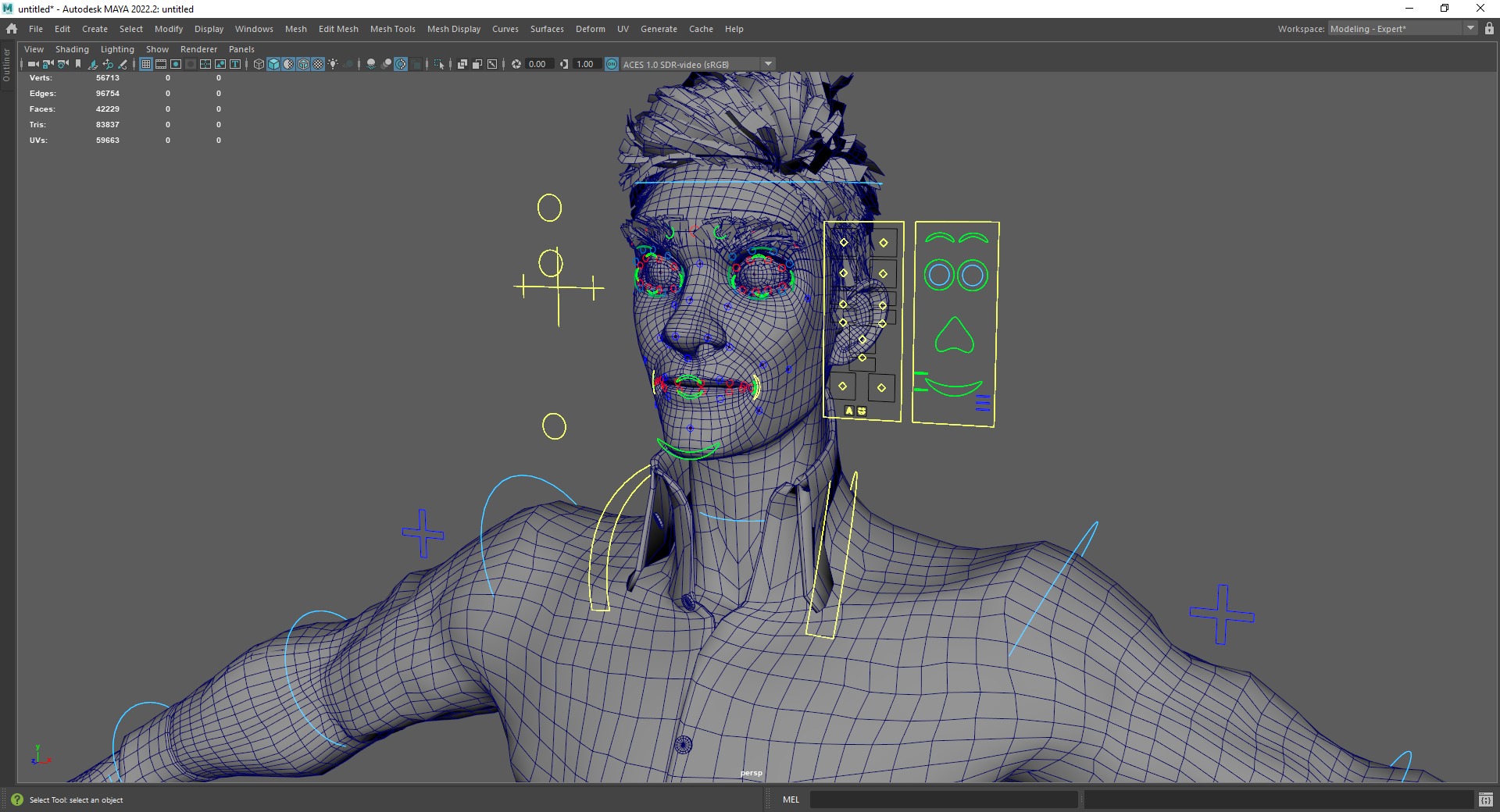Click the Isolate Select icon
Image resolution: width=1500 pixels, height=812 pixels.
pos(439,64)
